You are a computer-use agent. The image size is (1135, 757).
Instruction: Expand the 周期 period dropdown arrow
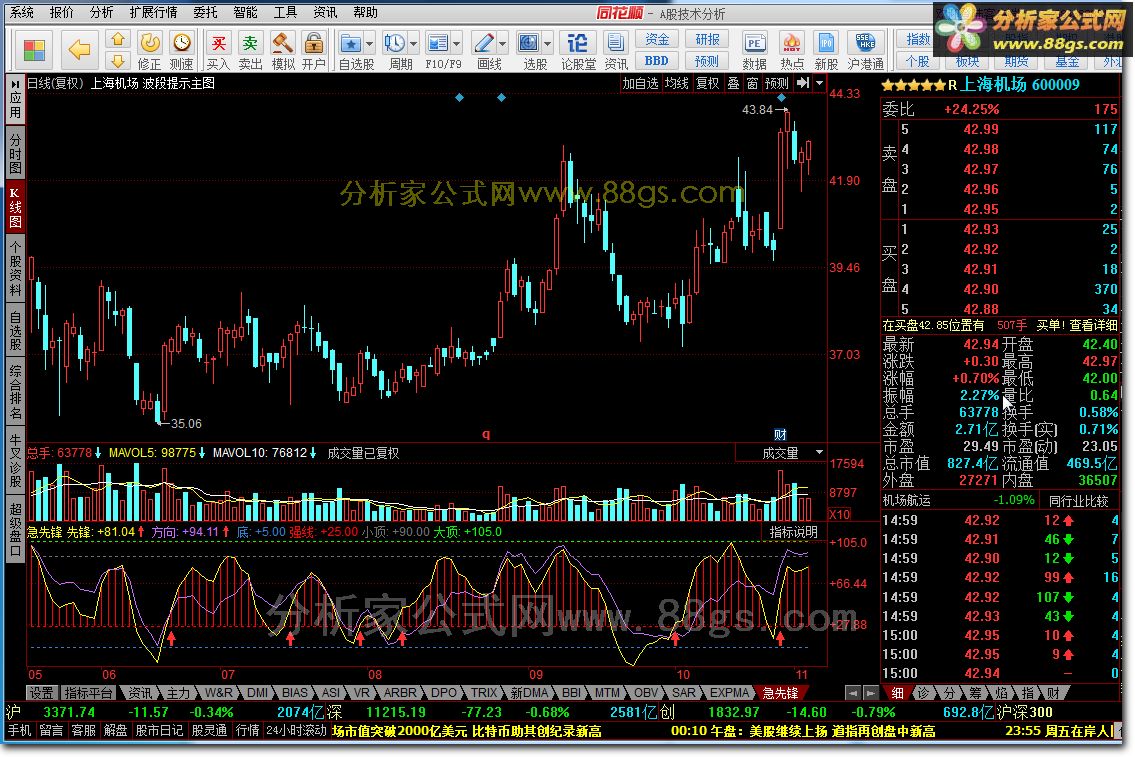(x=413, y=44)
